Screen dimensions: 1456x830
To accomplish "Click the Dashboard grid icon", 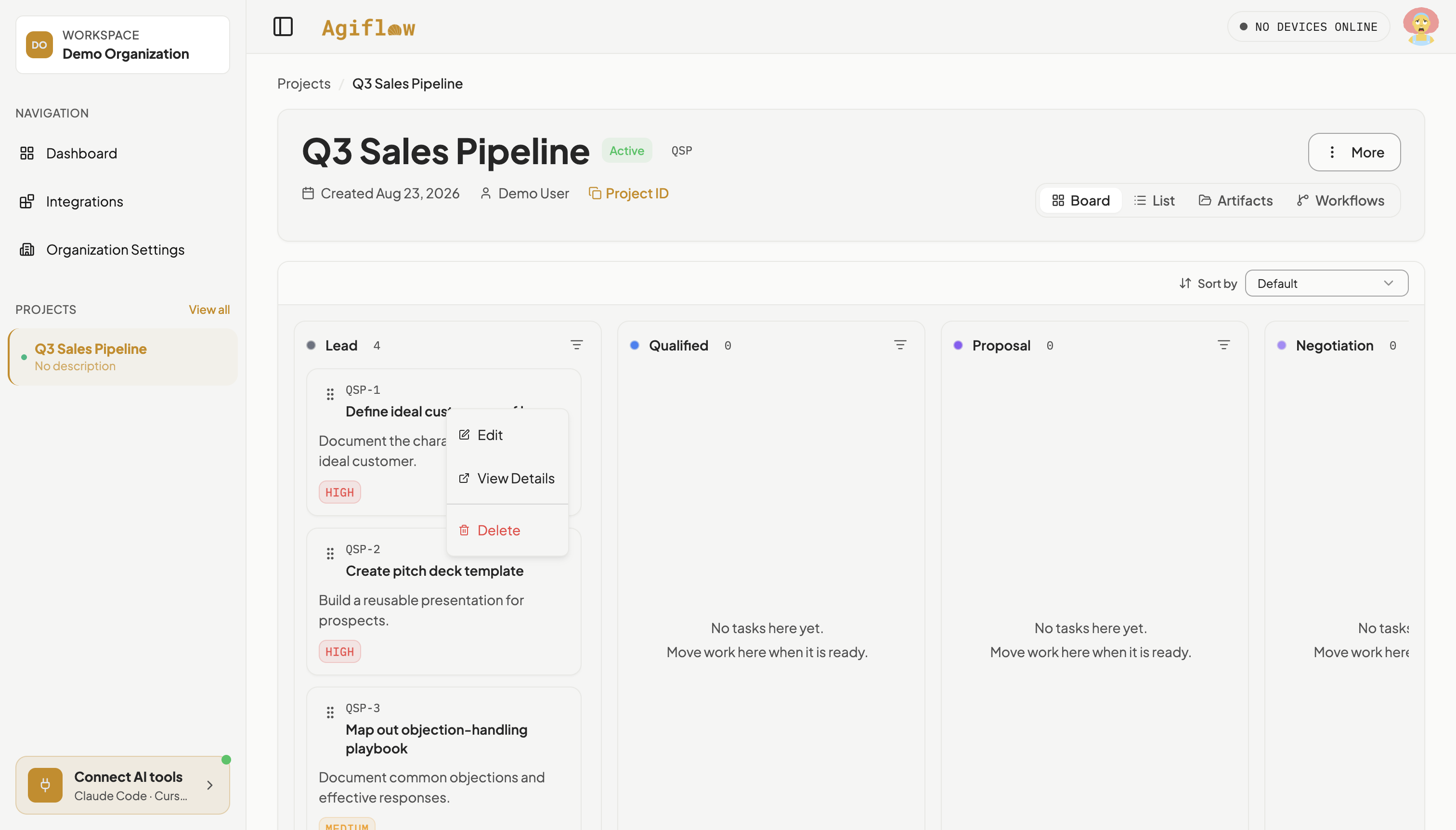I will tap(27, 154).
